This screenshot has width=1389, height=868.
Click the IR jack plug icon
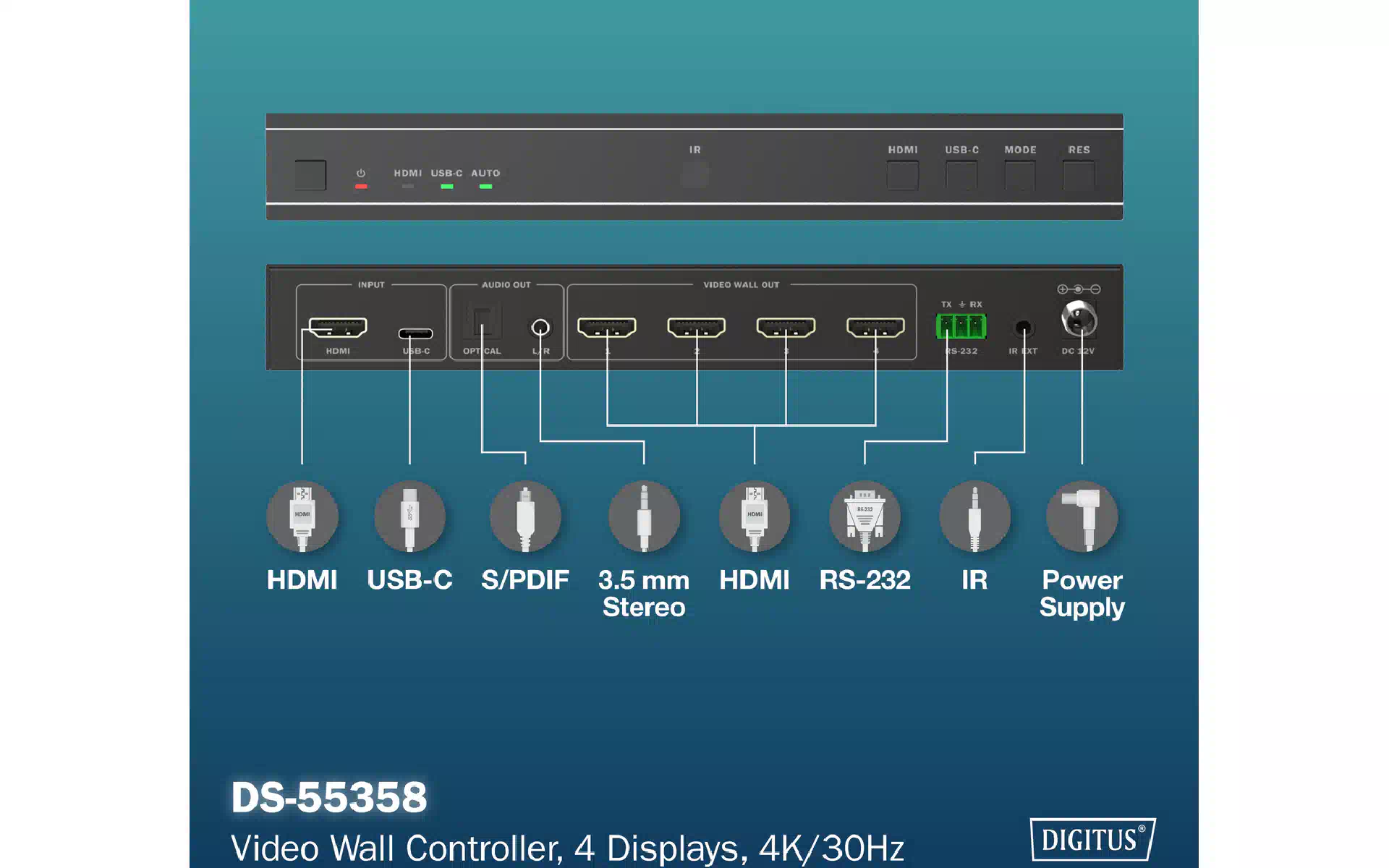[x=974, y=516]
